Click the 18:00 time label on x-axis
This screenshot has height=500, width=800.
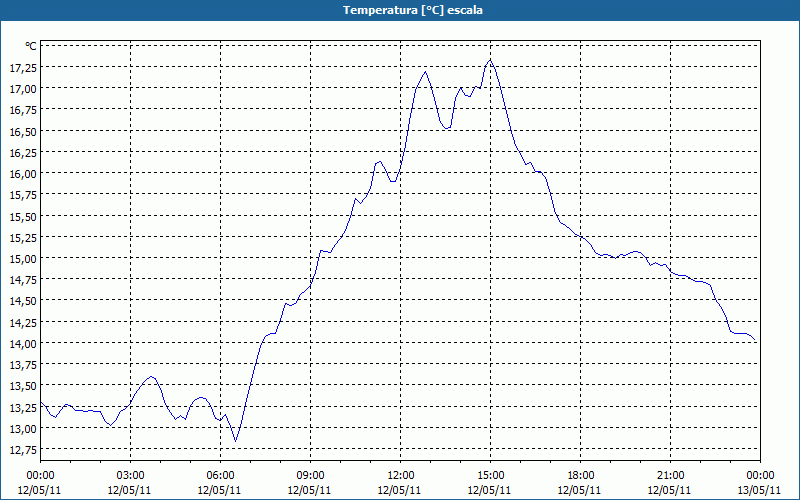tap(581, 476)
